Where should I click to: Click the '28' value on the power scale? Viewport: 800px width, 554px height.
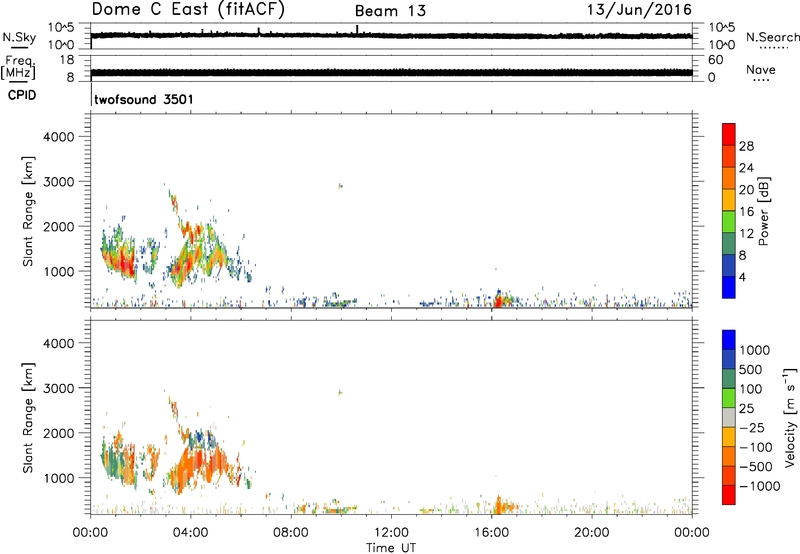click(746, 146)
